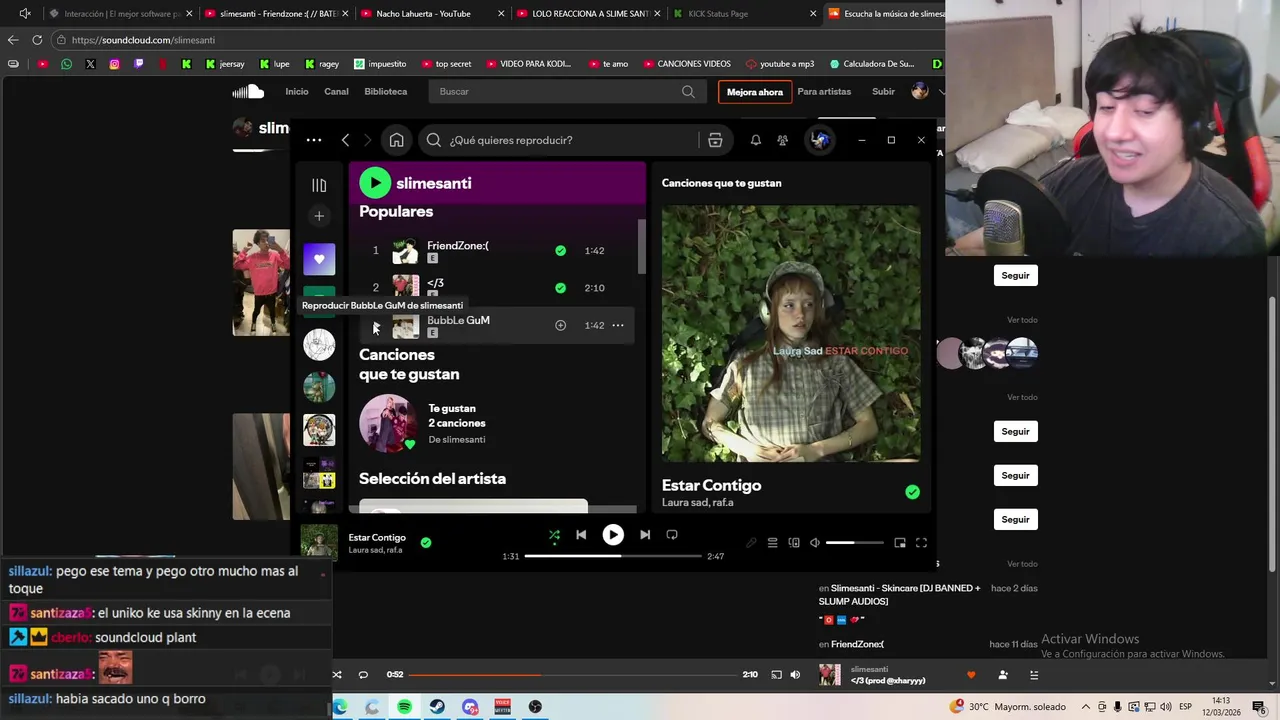Play slimesanti with the green play button
Screen dimensions: 1280x720
(x=375, y=182)
